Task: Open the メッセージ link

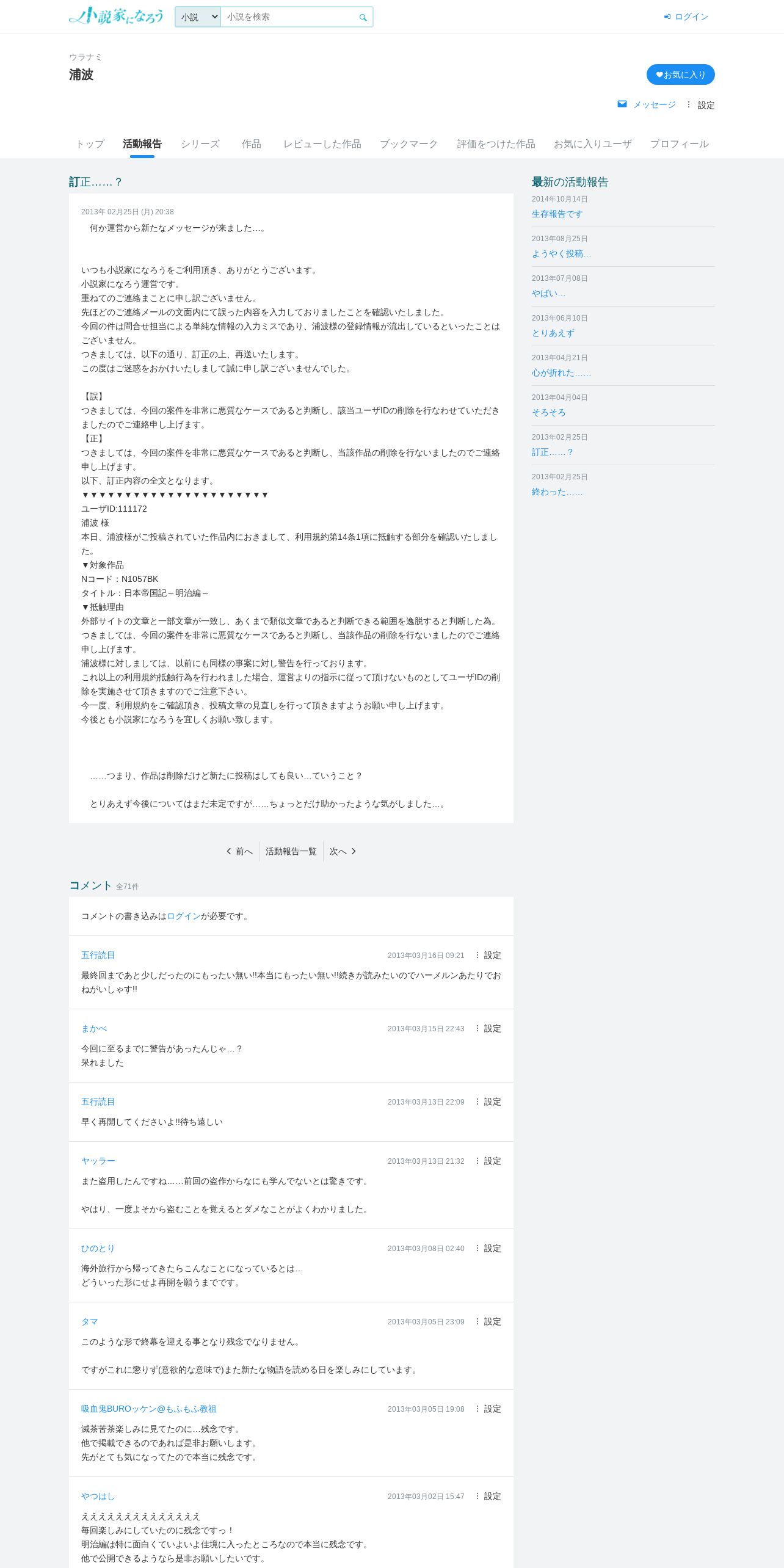Action: pyautogui.click(x=654, y=105)
